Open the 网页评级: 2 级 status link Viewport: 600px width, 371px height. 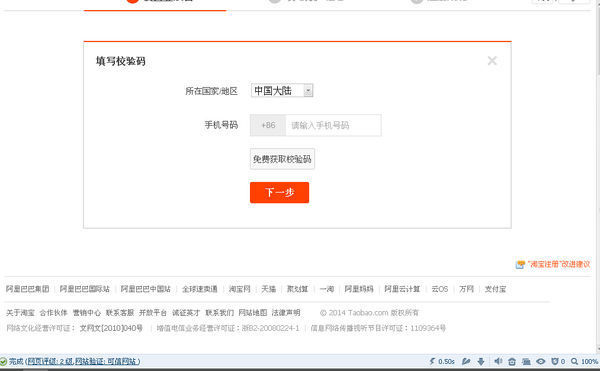tap(50, 361)
